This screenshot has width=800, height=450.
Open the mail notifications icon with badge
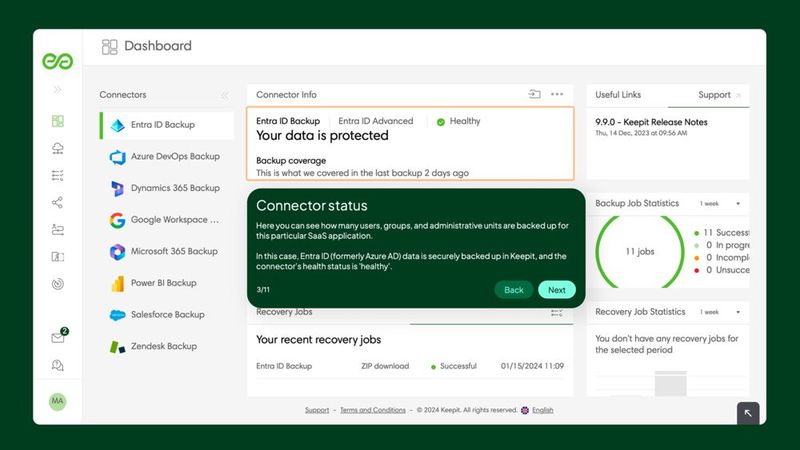(x=59, y=337)
